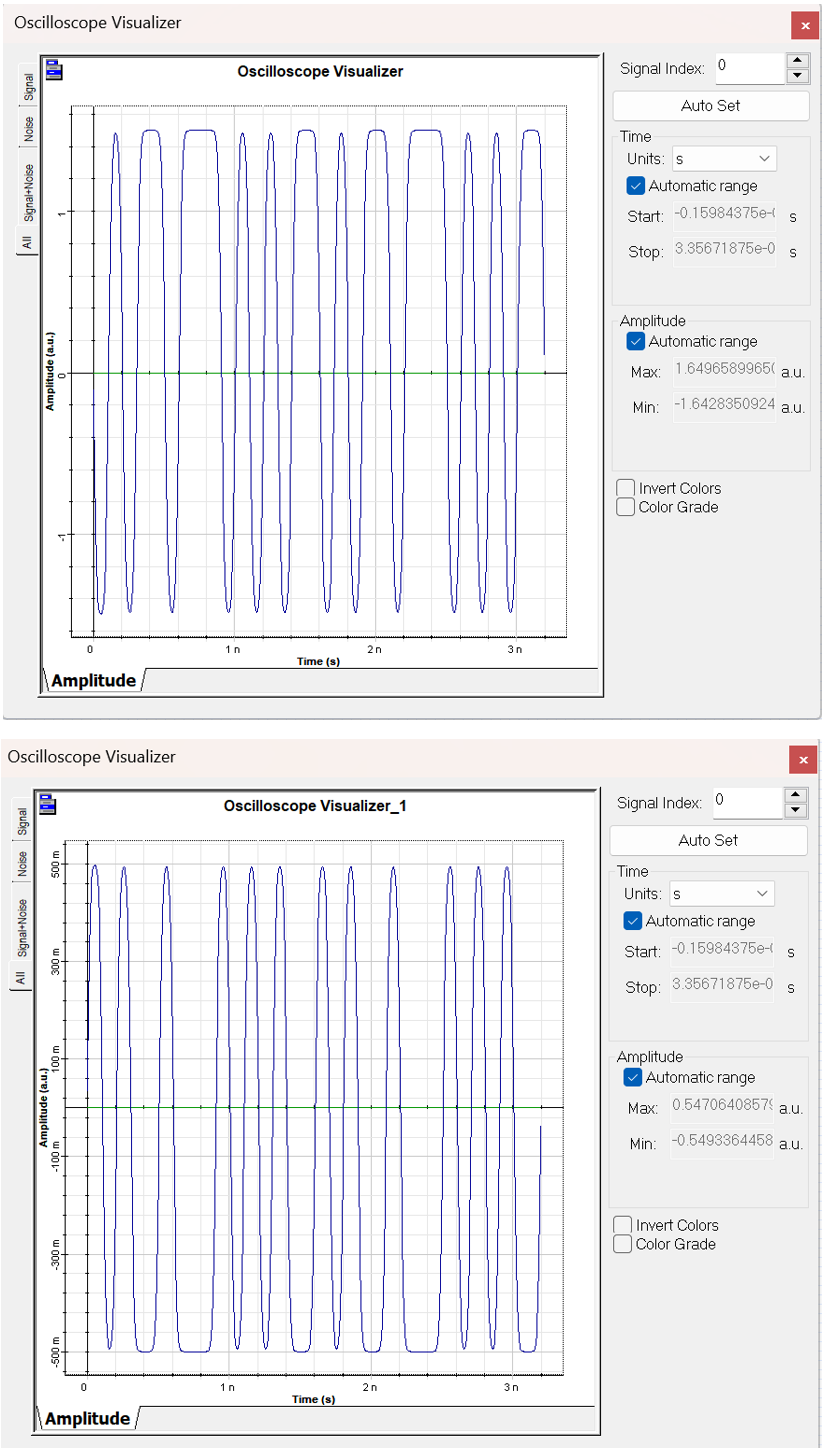The width and height of the screenshot is (824, 1450).
Task: Enable Invert Colors in the Oscilloscope Visualizer_1 window
Action: (623, 1226)
